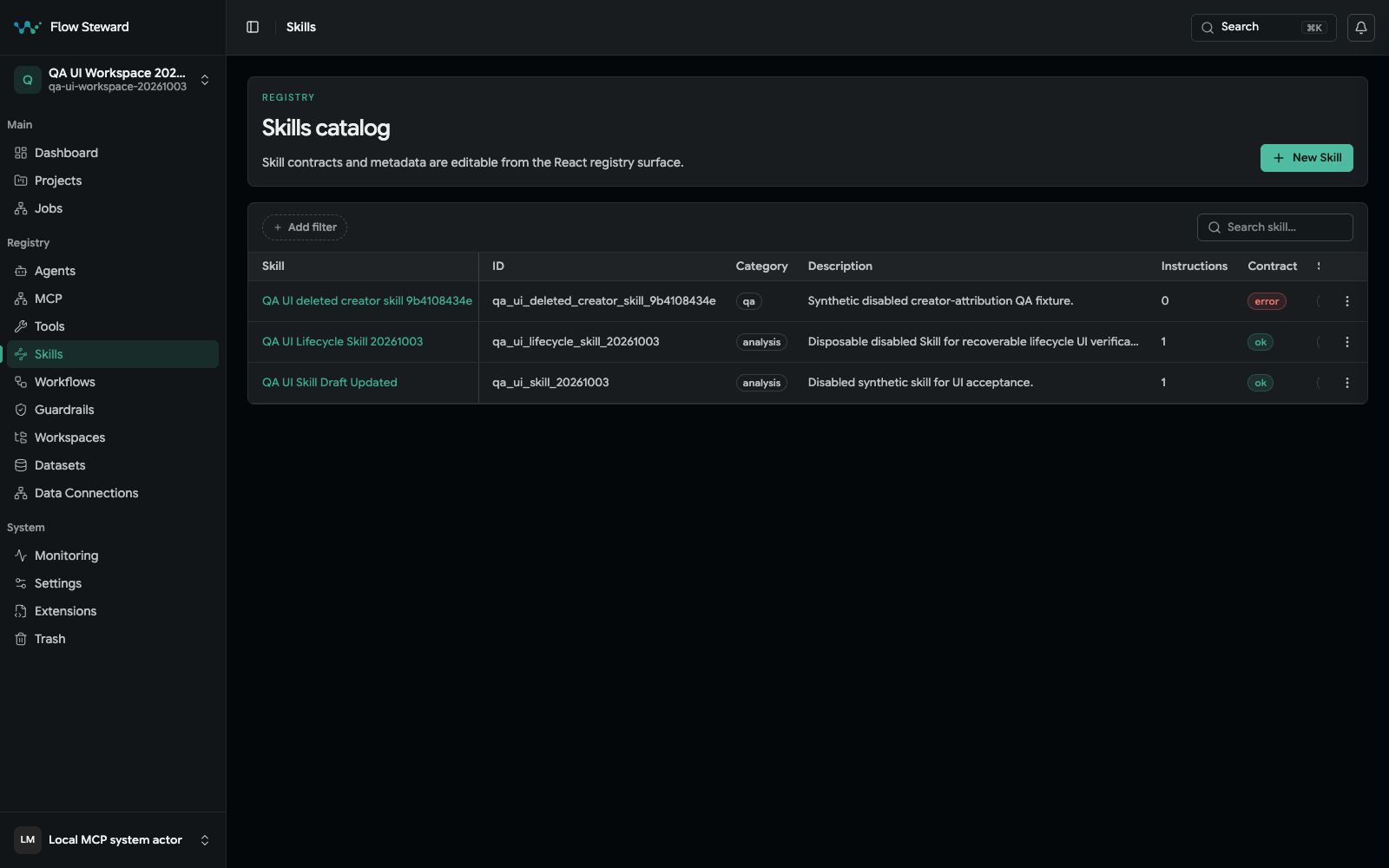Click the Flow Steward logo
This screenshot has width=1389, height=868.
click(x=28, y=27)
